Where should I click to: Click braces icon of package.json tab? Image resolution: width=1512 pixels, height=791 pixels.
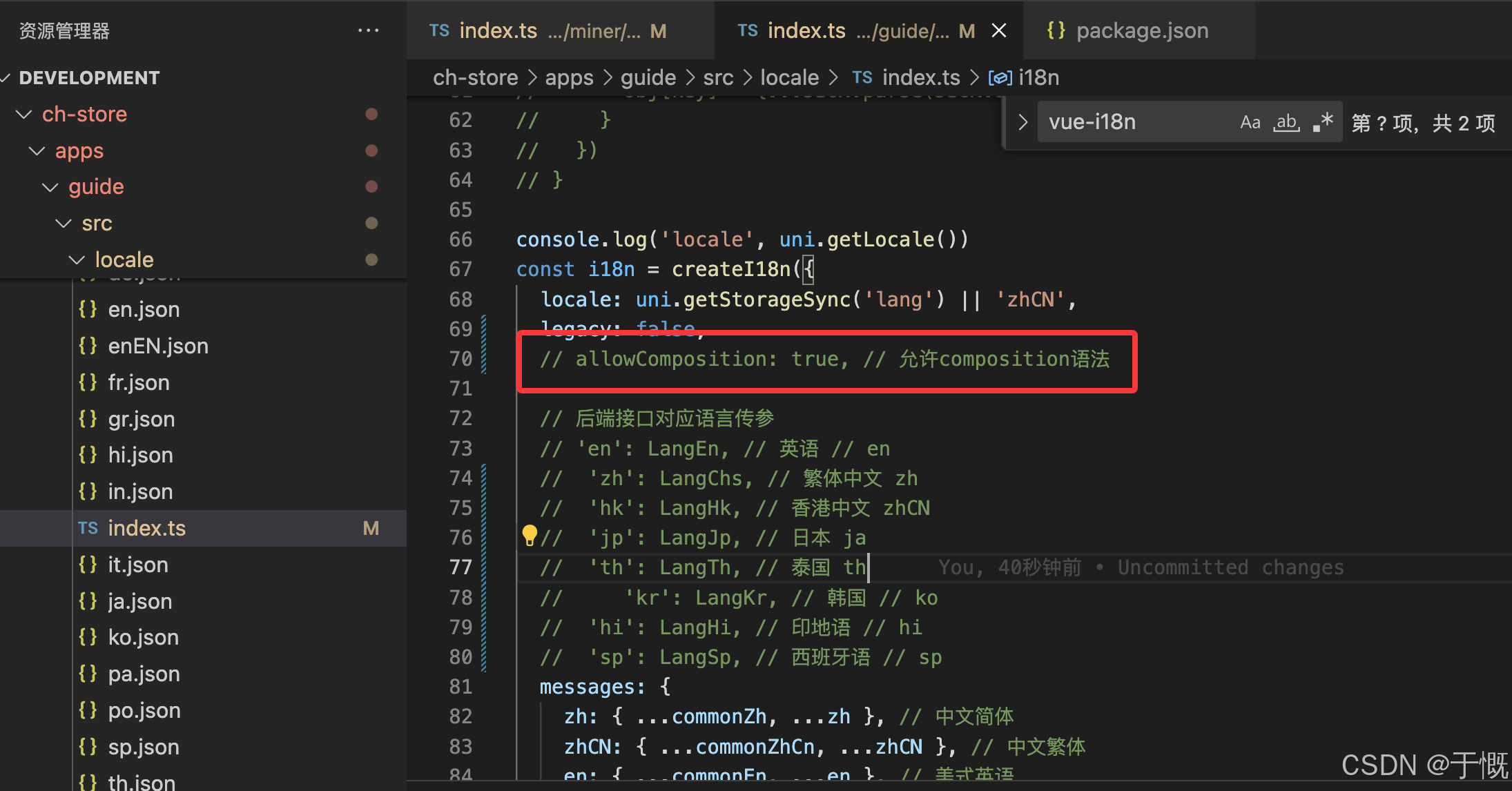(1056, 30)
